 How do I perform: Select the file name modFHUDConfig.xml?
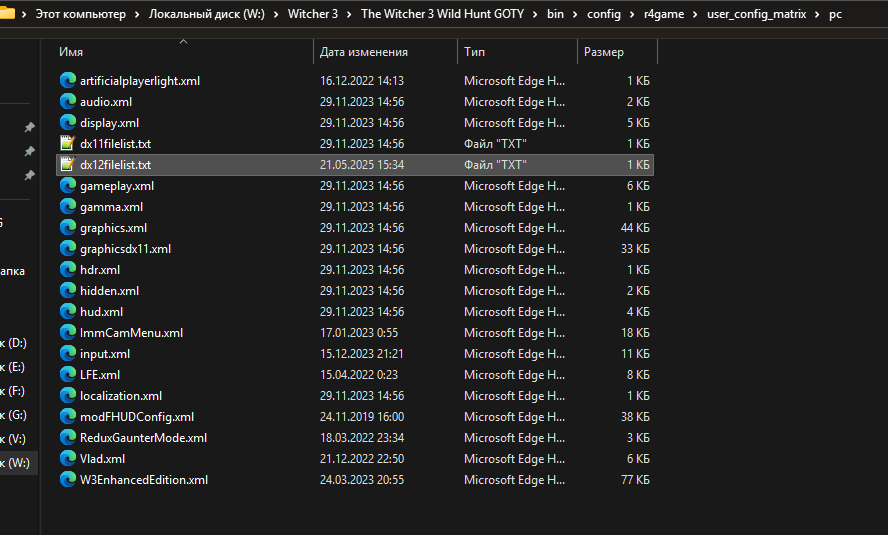pyautogui.click(x=137, y=417)
